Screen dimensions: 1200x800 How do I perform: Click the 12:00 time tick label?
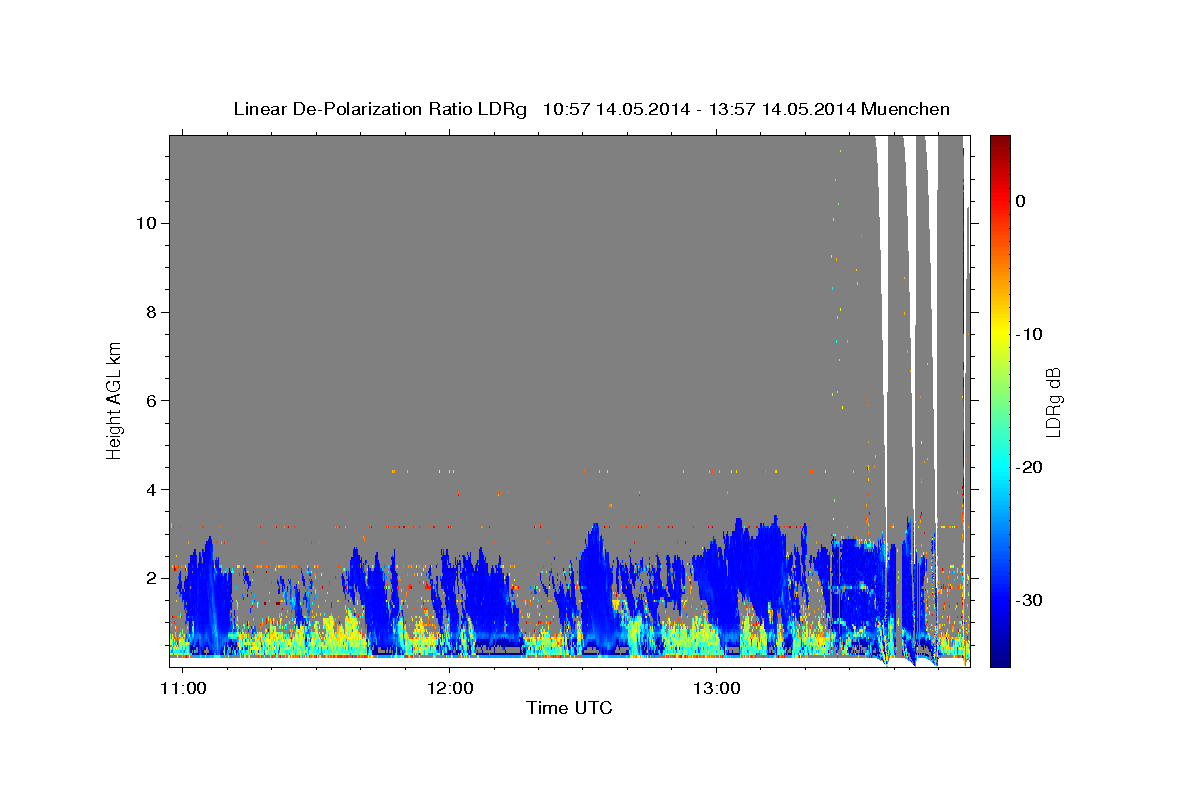click(450, 689)
